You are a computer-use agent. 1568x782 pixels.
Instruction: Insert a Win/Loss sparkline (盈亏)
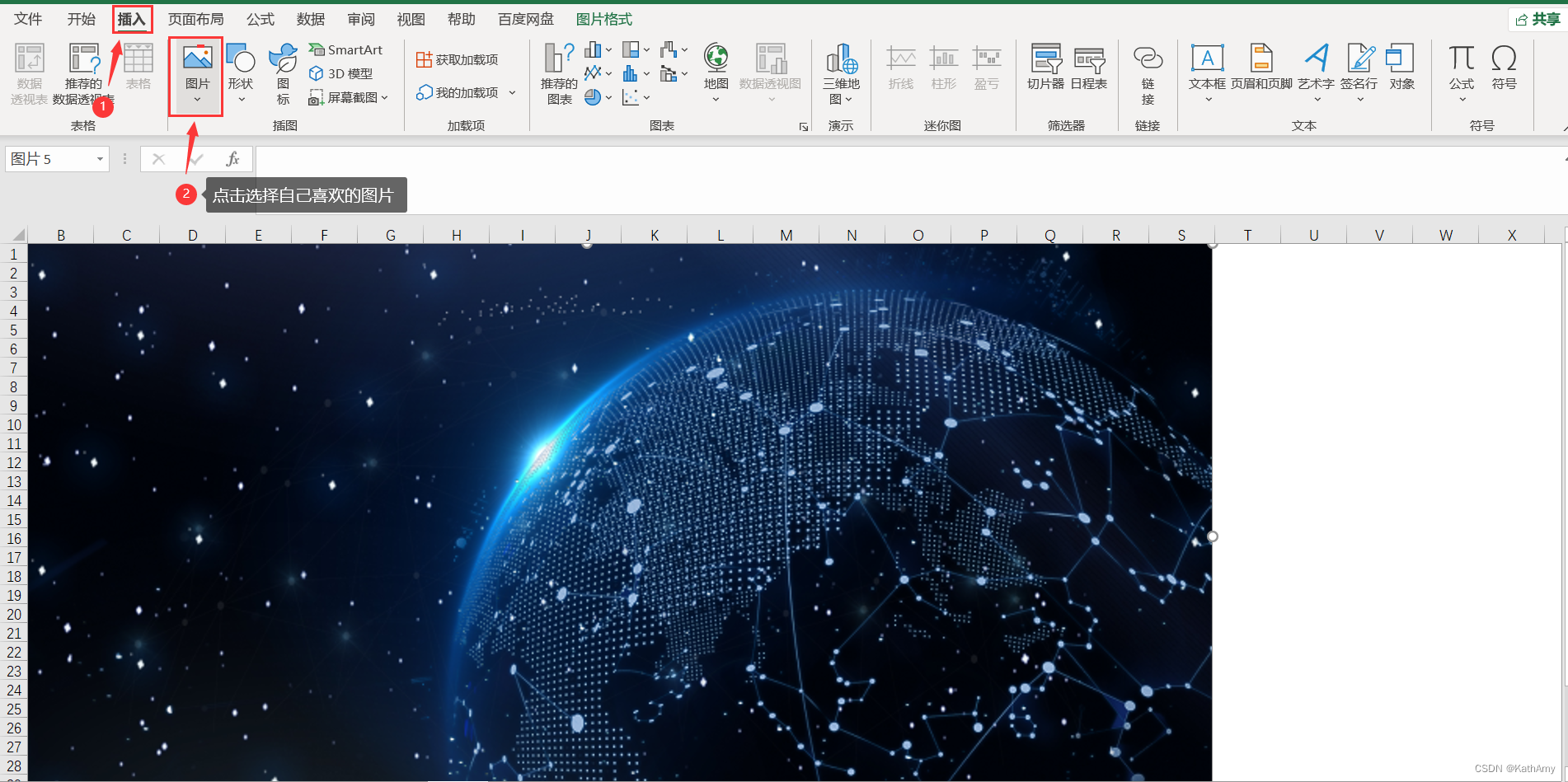click(x=986, y=68)
